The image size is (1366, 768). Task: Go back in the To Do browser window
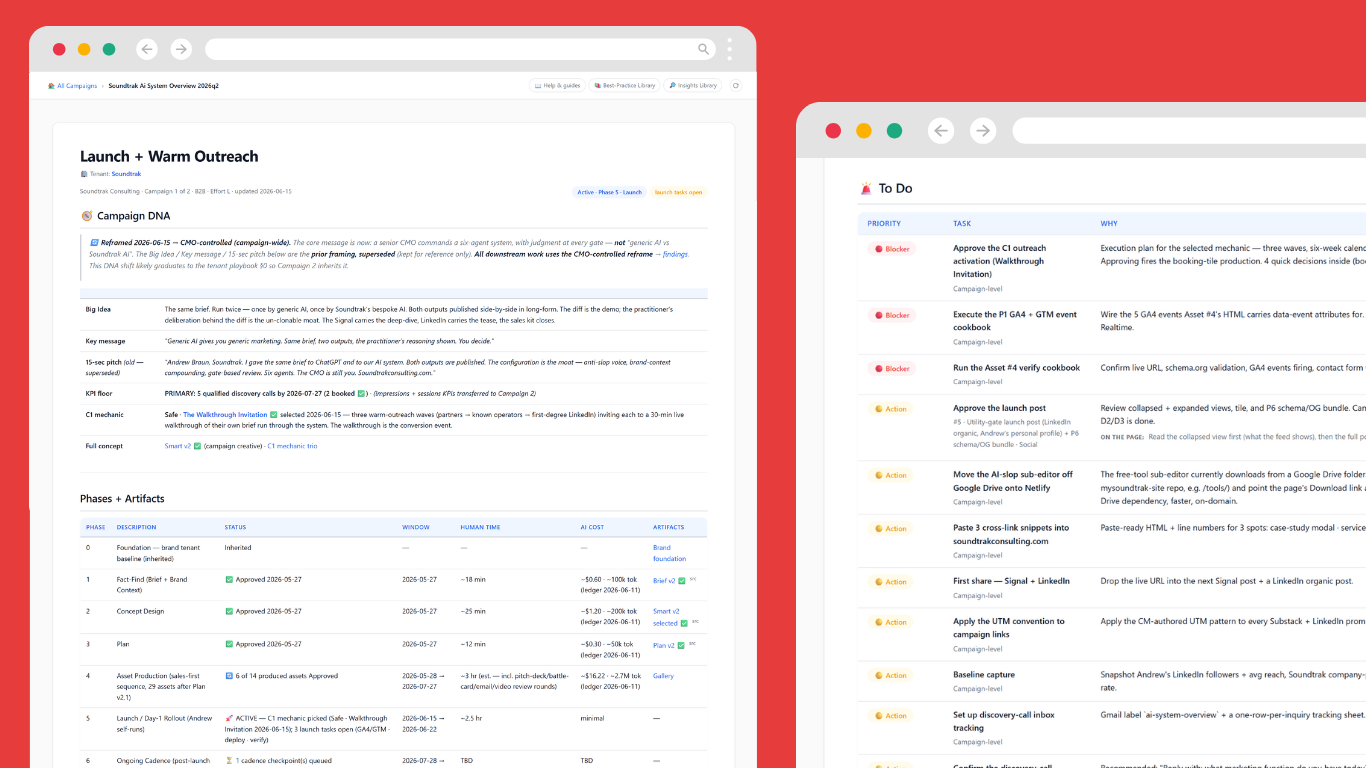[942, 131]
